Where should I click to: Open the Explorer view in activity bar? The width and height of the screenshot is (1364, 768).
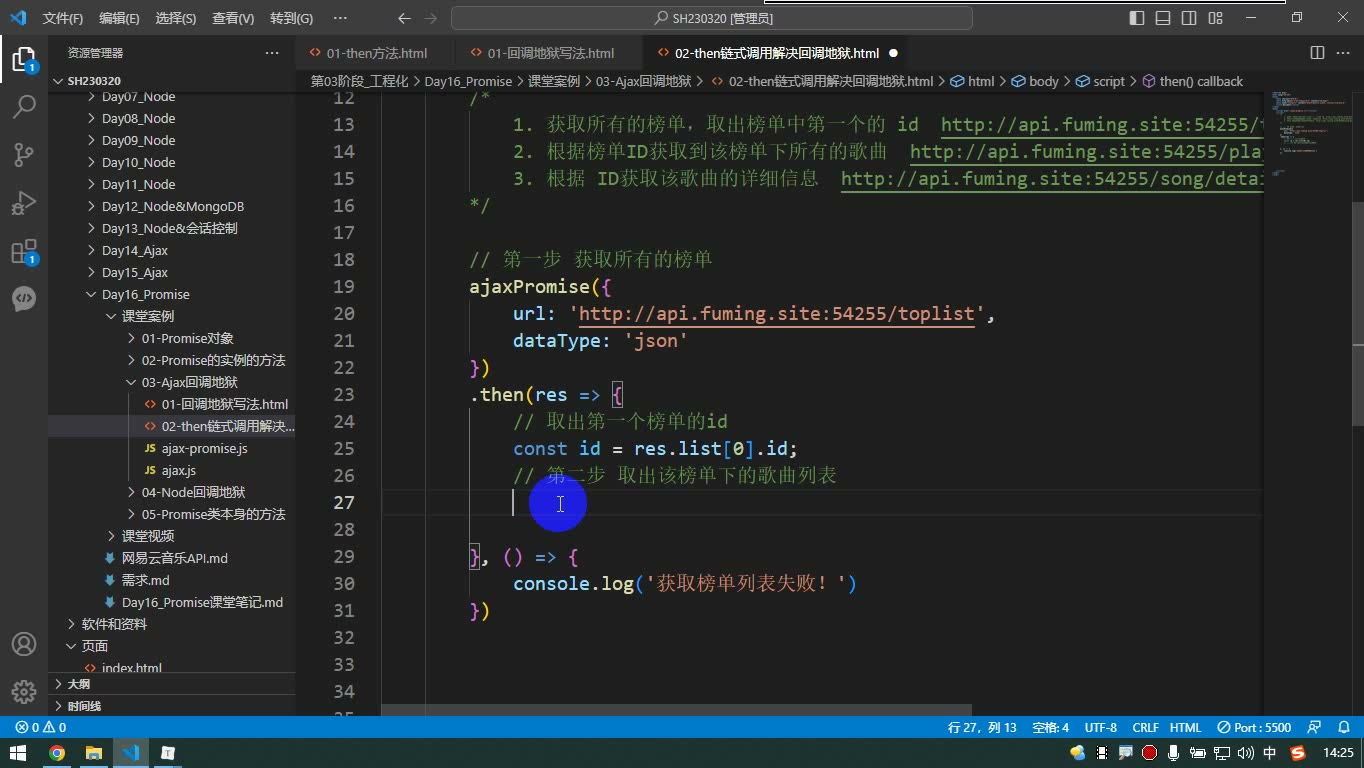pos(24,59)
